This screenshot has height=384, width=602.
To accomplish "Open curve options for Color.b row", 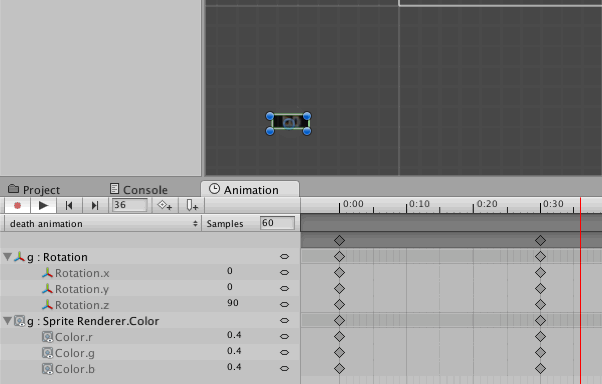I will [x=284, y=368].
